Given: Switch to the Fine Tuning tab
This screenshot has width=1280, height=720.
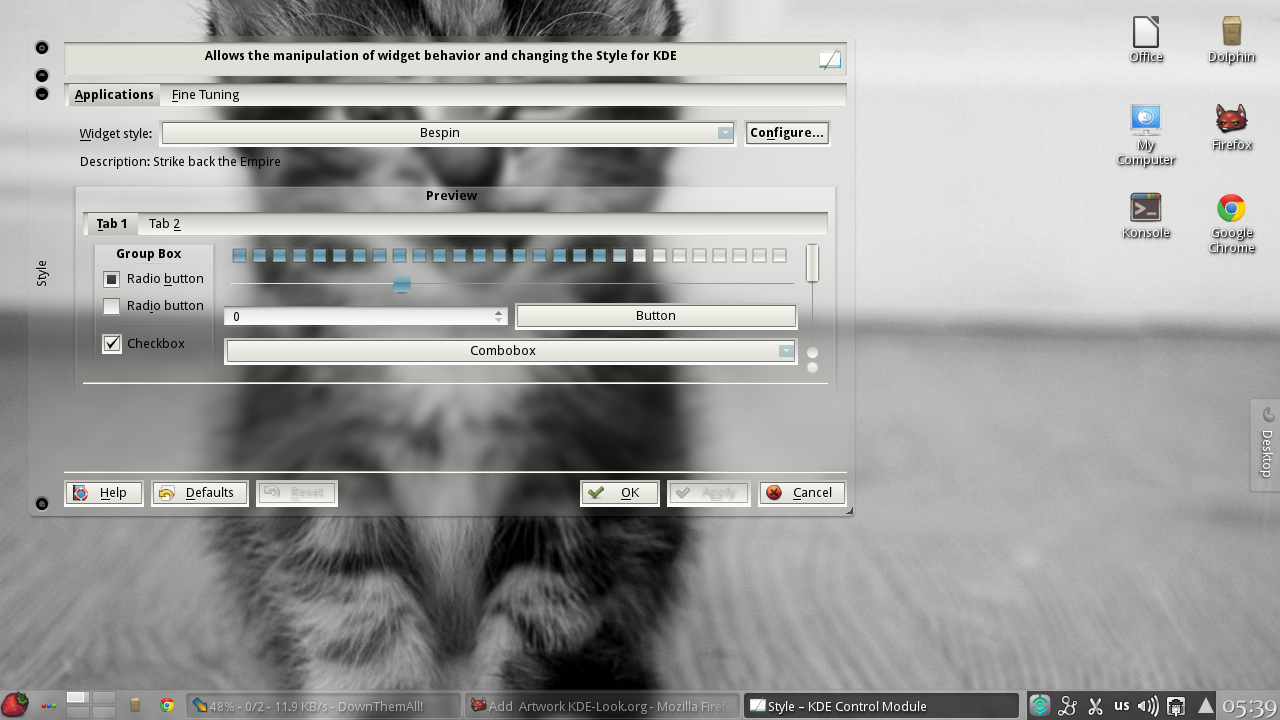Looking at the screenshot, I should [205, 95].
